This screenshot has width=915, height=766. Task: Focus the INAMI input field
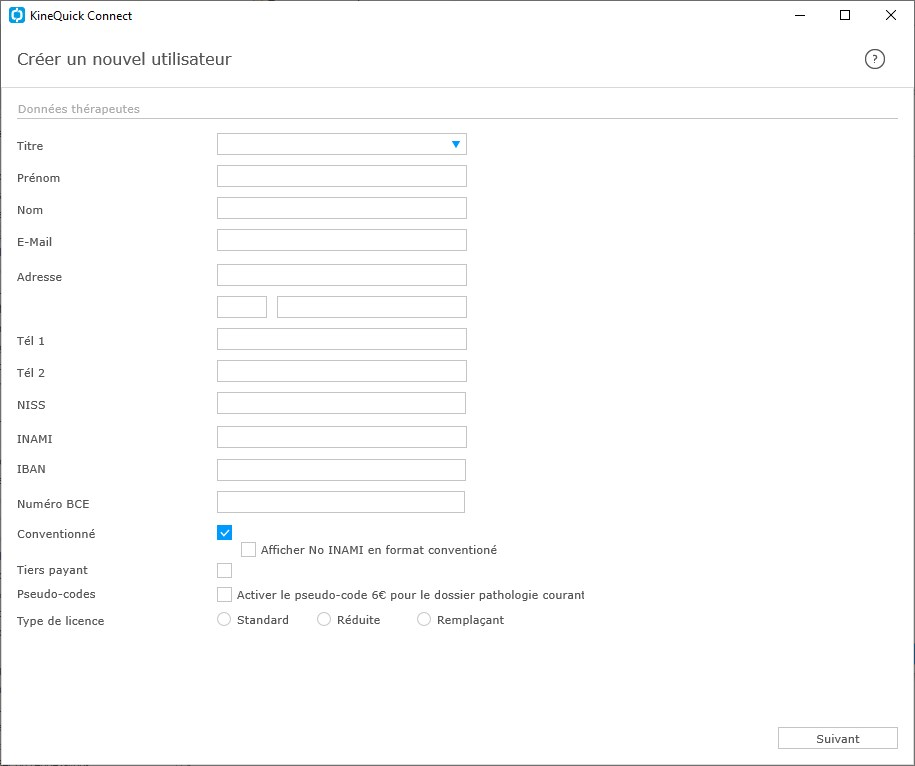[x=341, y=437]
